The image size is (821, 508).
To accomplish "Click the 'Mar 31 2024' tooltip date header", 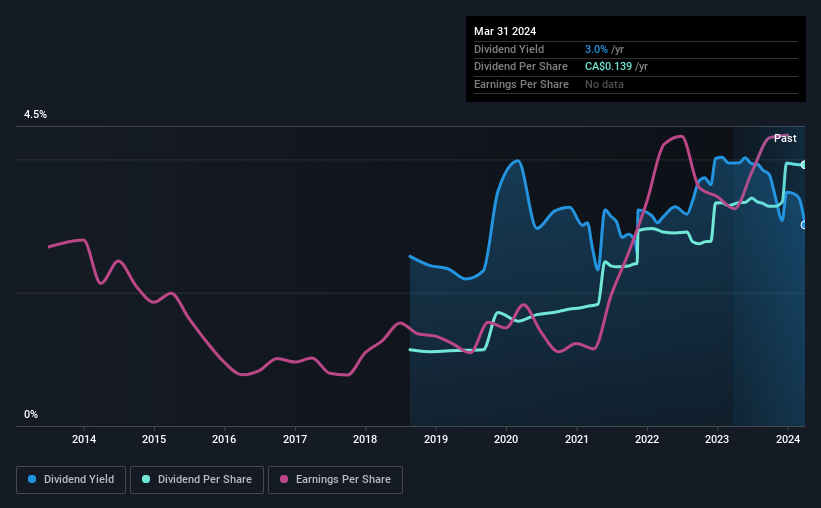I will [505, 31].
